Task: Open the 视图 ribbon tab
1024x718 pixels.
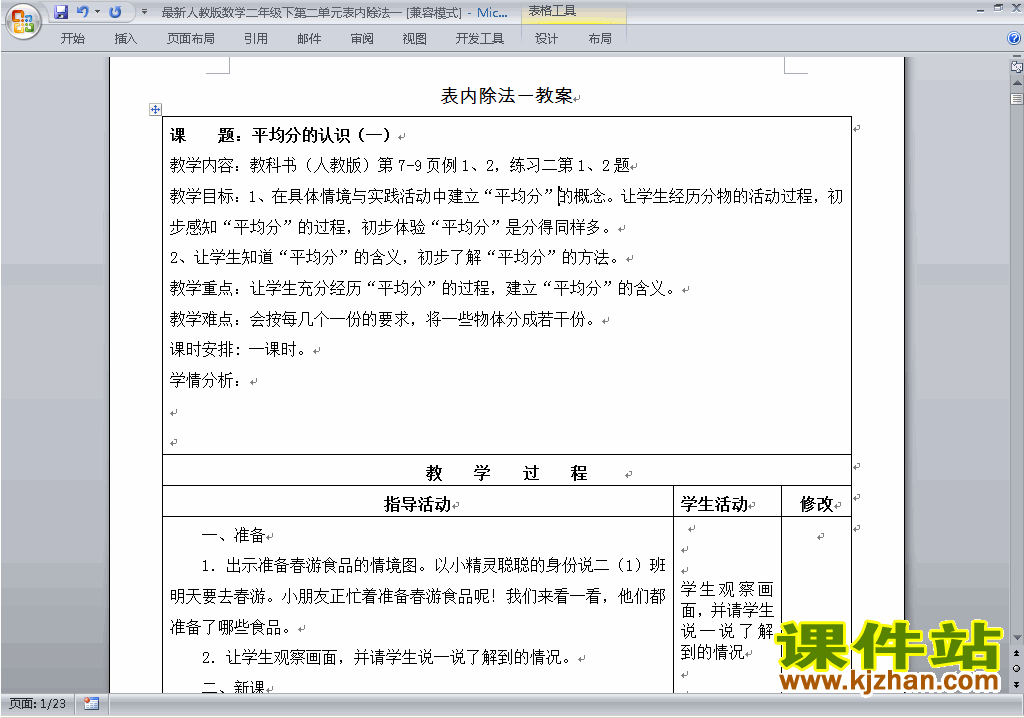Action: 415,39
